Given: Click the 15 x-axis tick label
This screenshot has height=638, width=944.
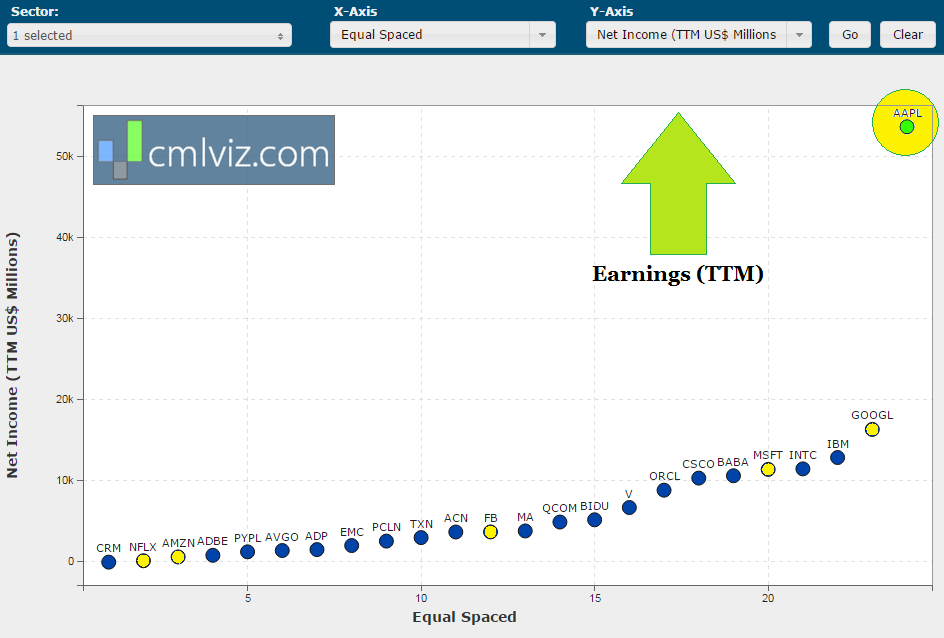Looking at the screenshot, I should pos(595,598).
